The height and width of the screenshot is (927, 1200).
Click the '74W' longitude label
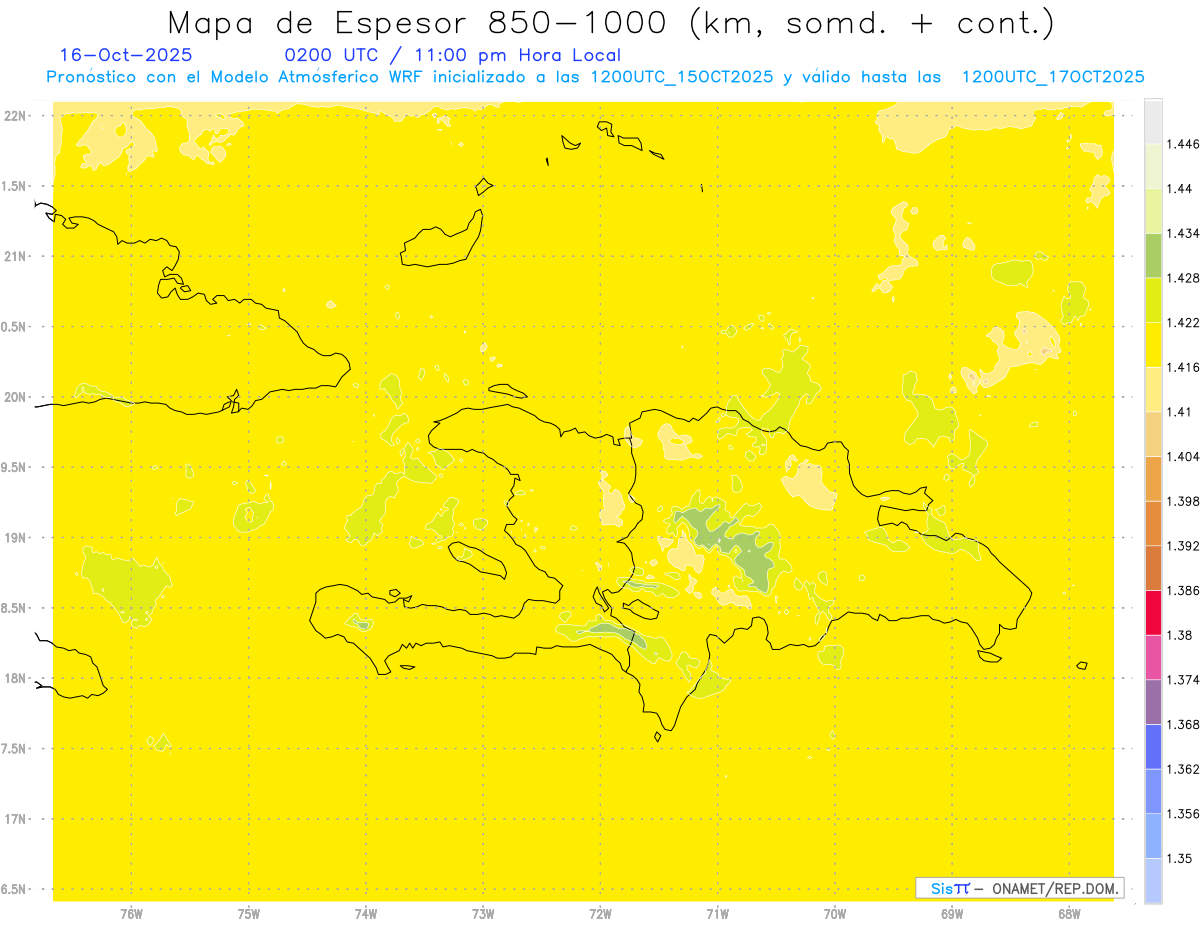click(365, 914)
